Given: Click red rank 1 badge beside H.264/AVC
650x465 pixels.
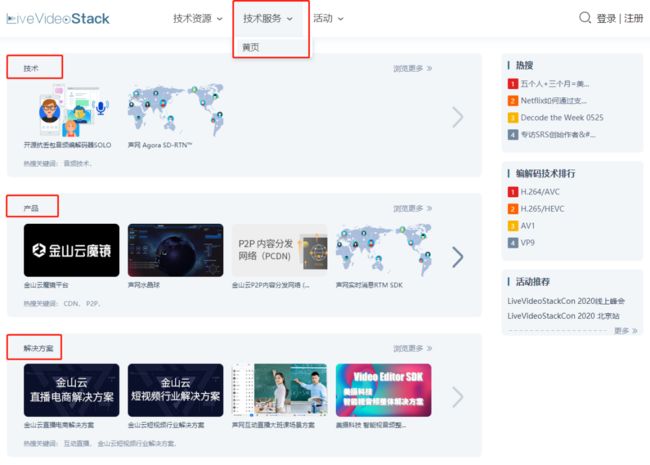Looking at the screenshot, I should 513,192.
